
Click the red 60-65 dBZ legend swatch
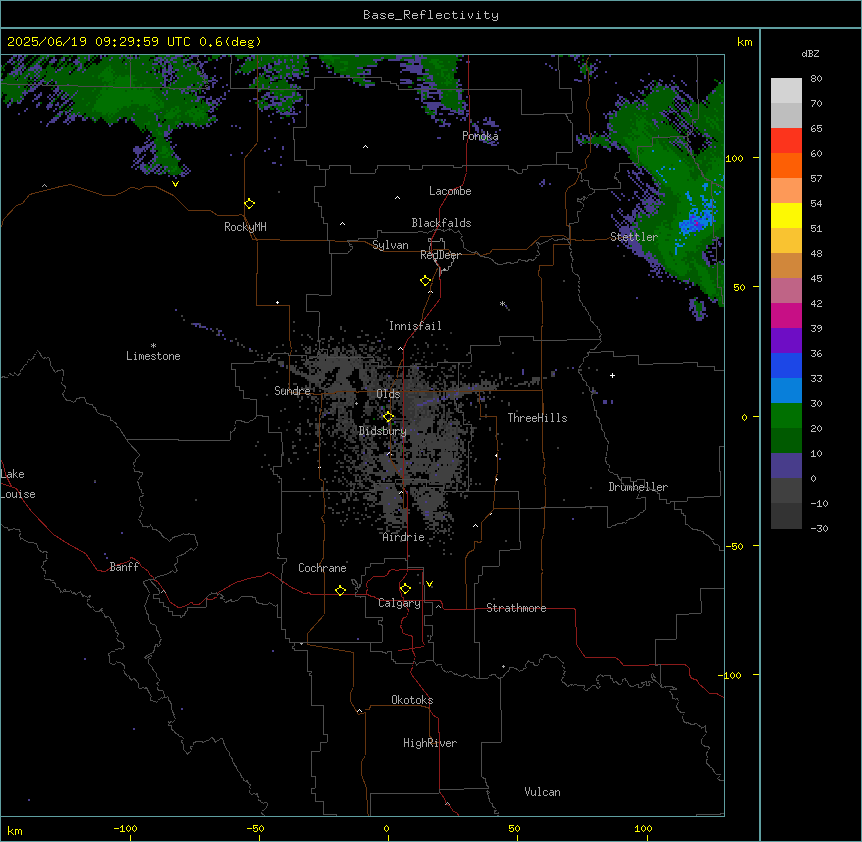click(x=786, y=141)
